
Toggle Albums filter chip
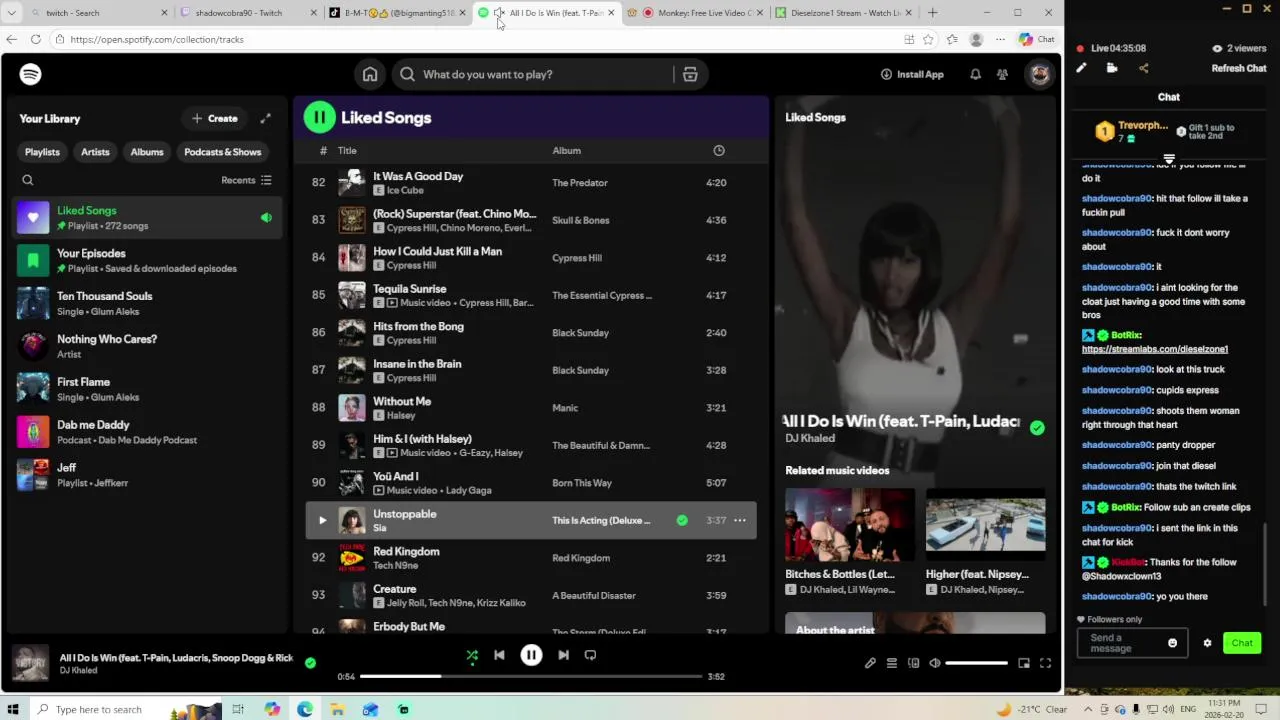pyautogui.click(x=147, y=152)
